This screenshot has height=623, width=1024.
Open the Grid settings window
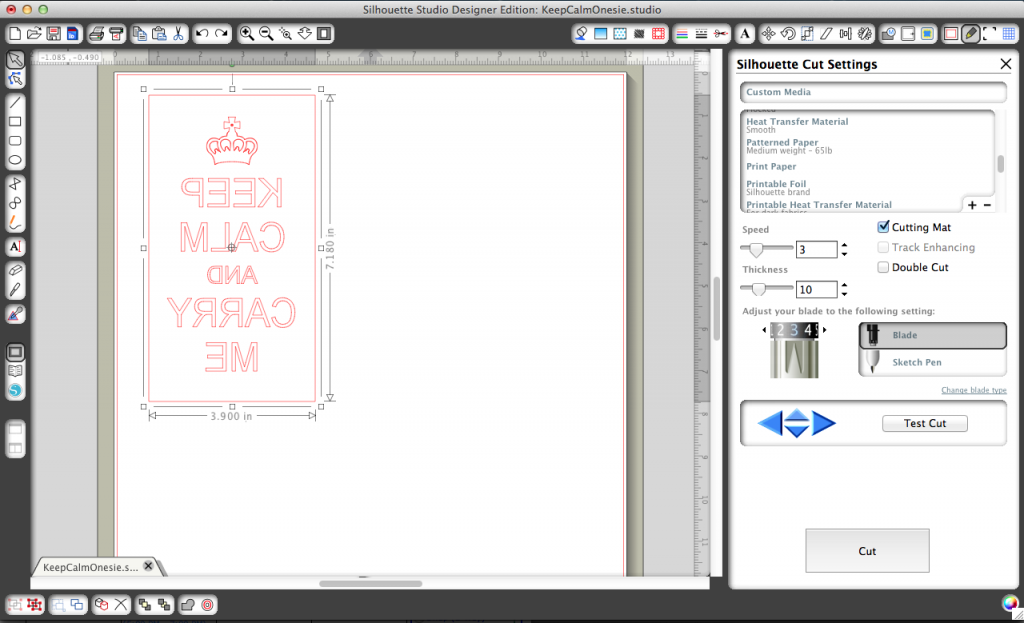pos(1009,33)
